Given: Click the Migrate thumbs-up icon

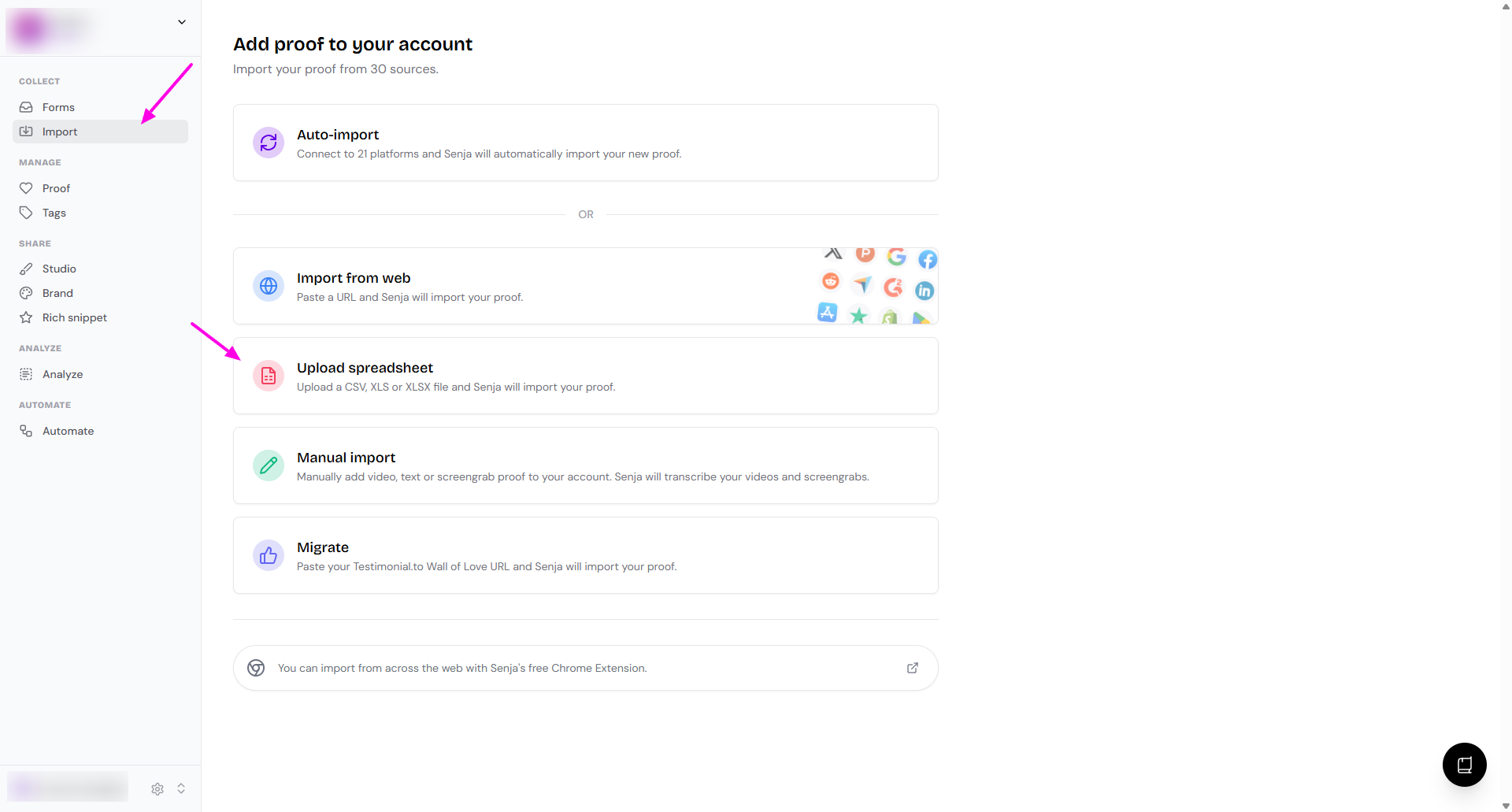Looking at the screenshot, I should [x=269, y=555].
